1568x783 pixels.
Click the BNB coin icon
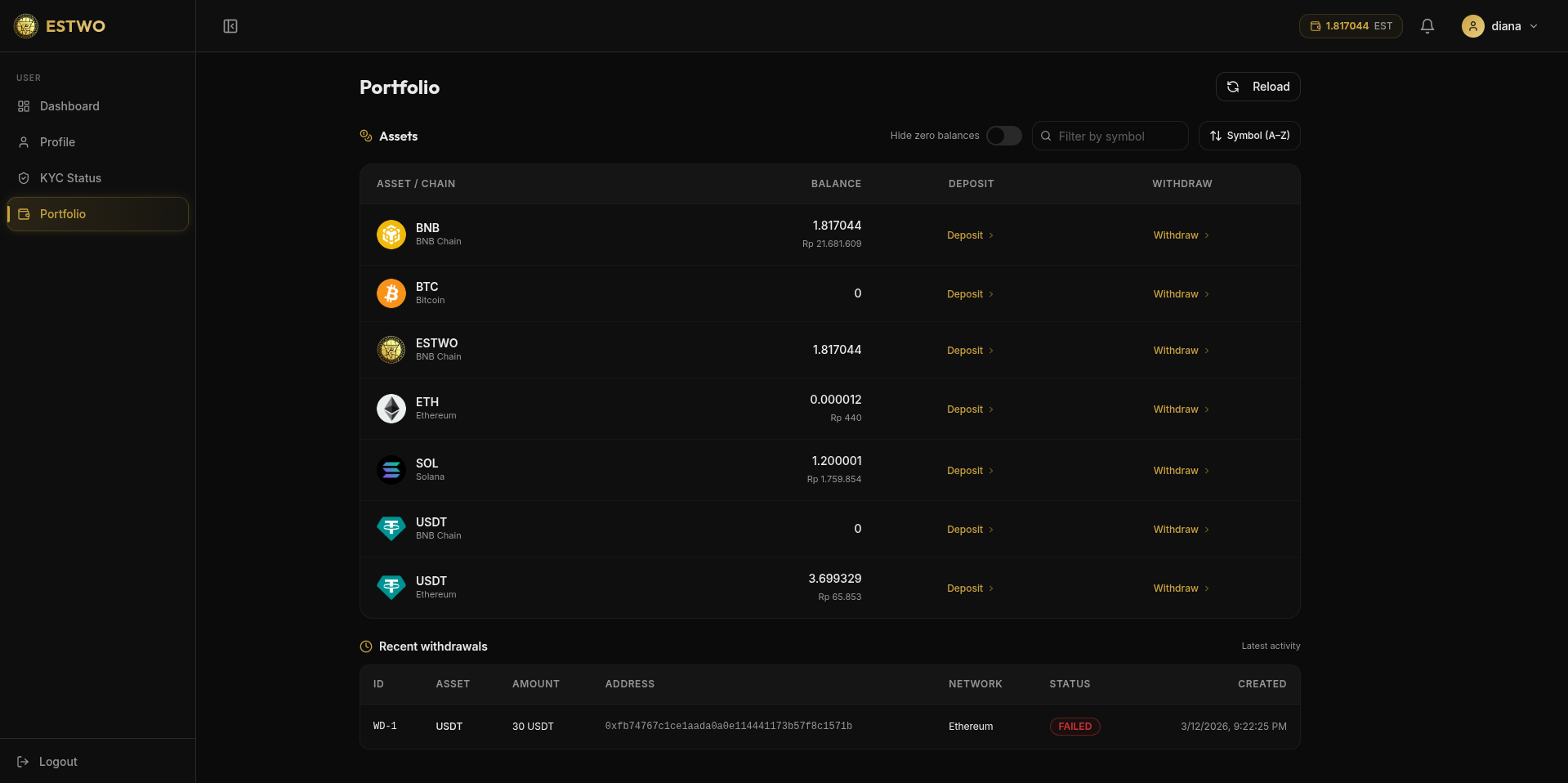click(391, 235)
